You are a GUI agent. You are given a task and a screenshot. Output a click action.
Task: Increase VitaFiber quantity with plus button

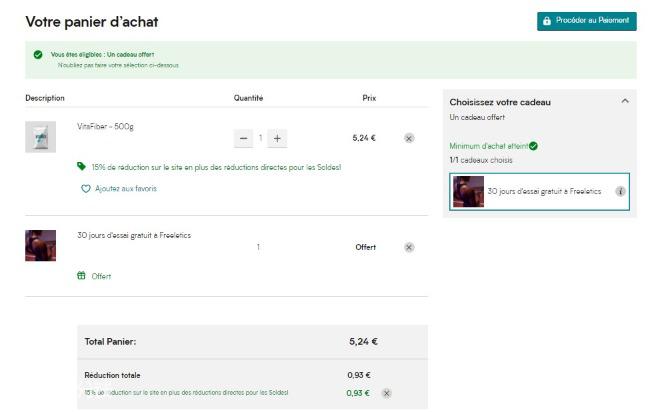277,138
